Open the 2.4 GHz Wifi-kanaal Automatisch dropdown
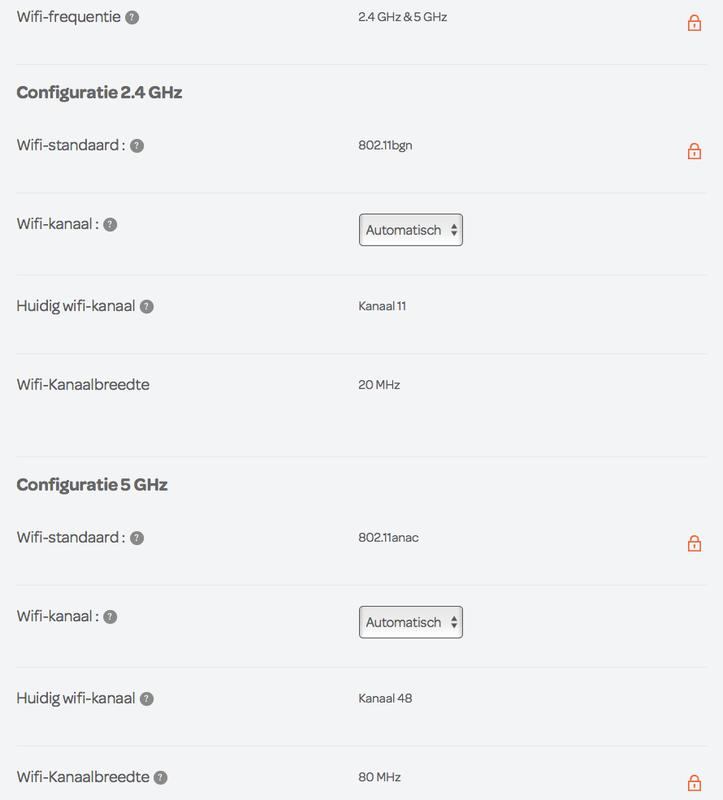The width and height of the screenshot is (723, 800). click(411, 230)
